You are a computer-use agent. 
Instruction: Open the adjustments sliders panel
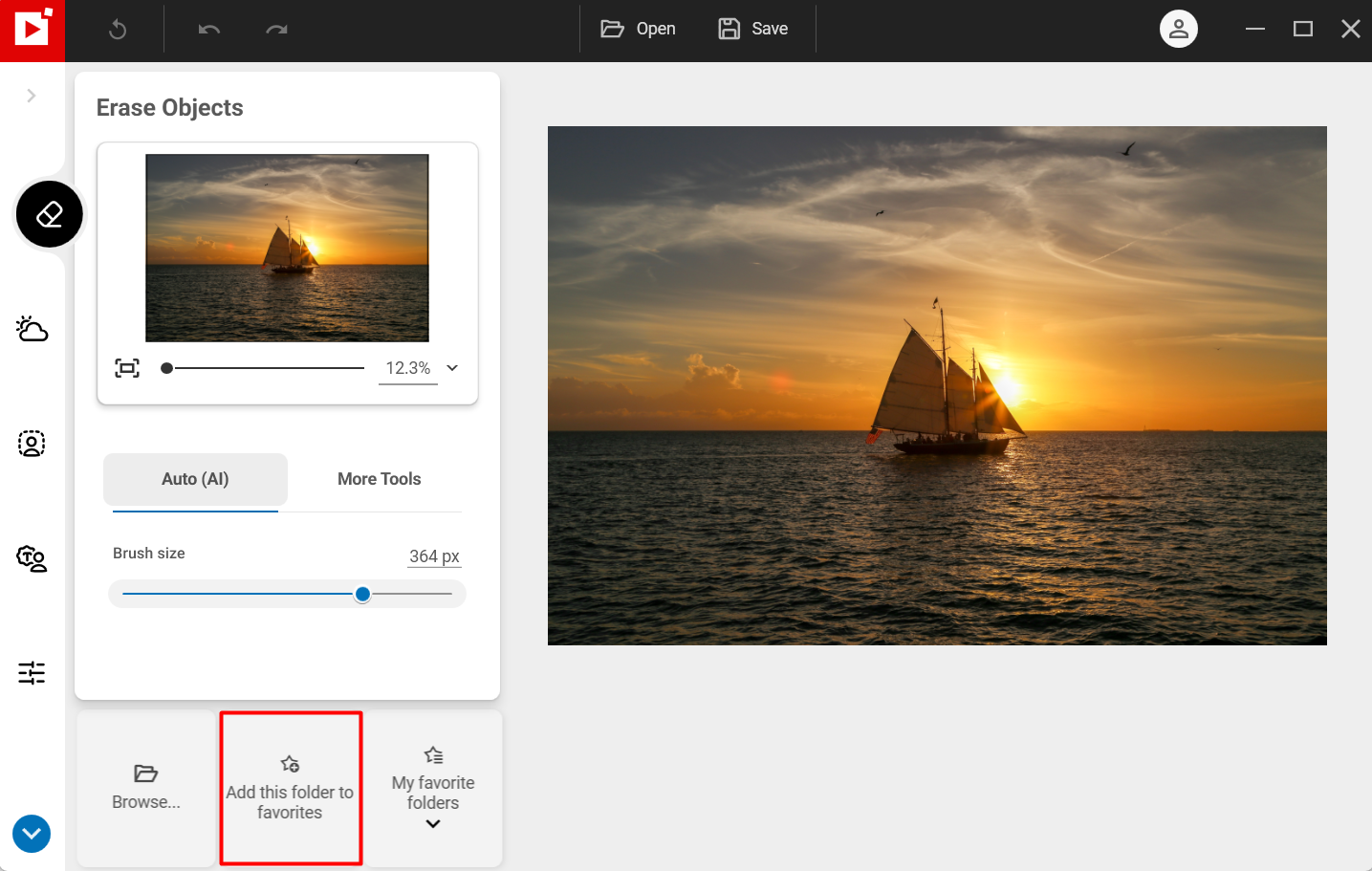[x=32, y=673]
